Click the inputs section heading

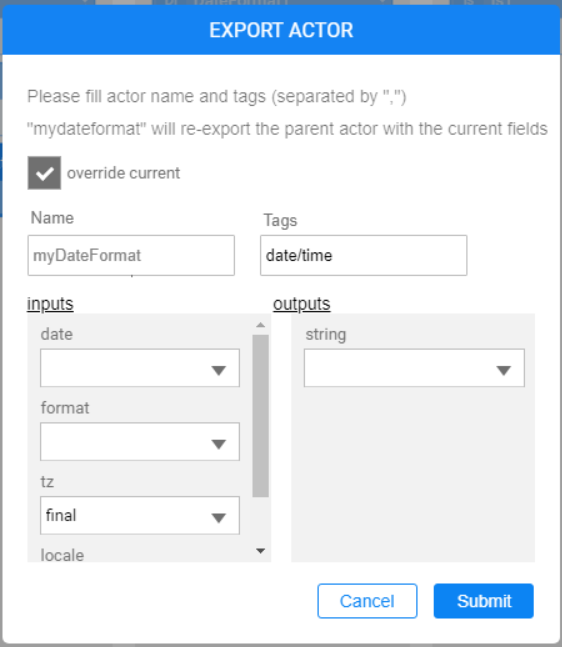click(x=50, y=304)
